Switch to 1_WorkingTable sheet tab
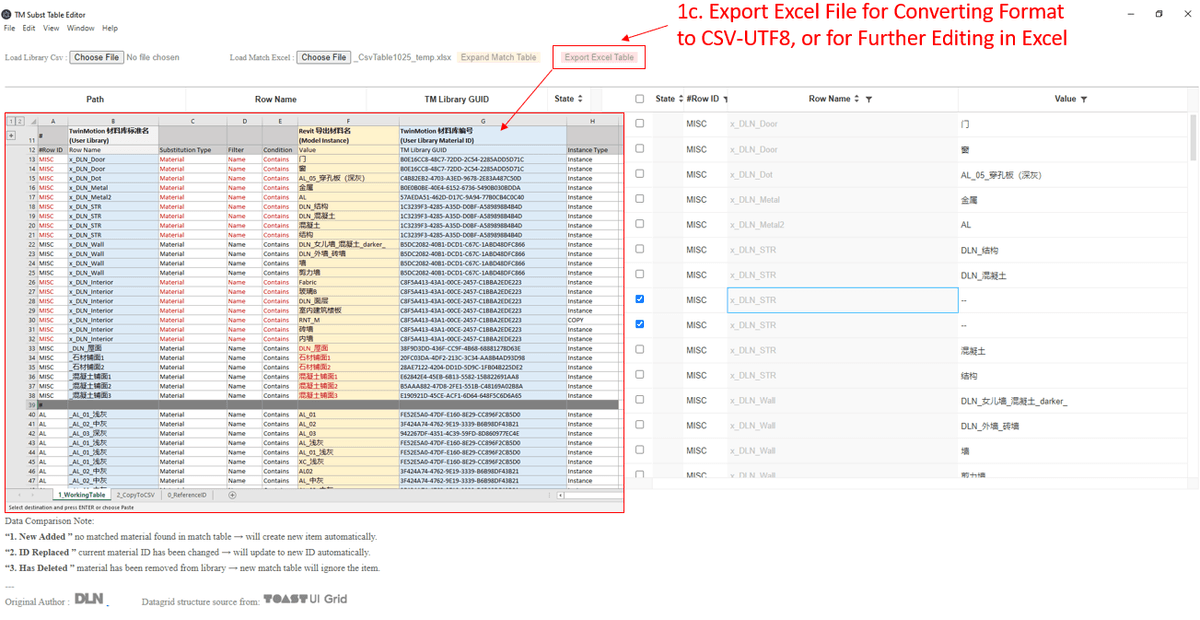The height and width of the screenshot is (620, 1200). [x=82, y=495]
